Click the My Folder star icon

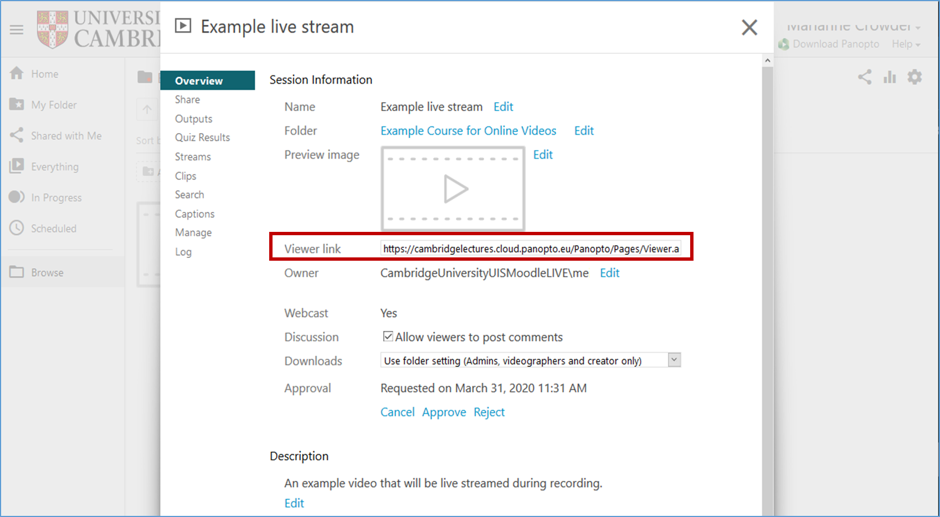tap(17, 104)
